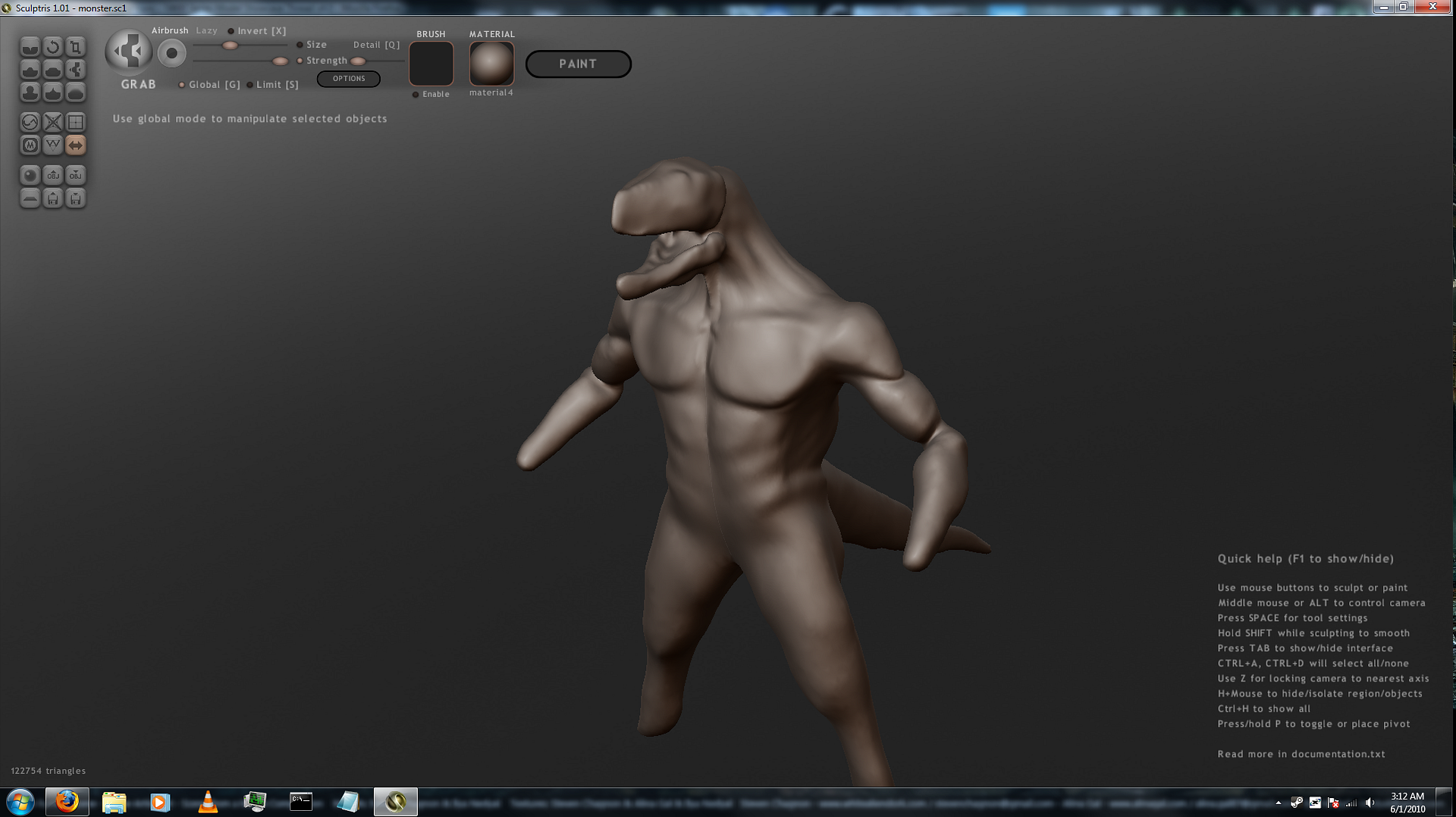Image resolution: width=1456 pixels, height=817 pixels.
Task: Toggle the highlighted Symmetry arrows icon
Action: [76, 145]
